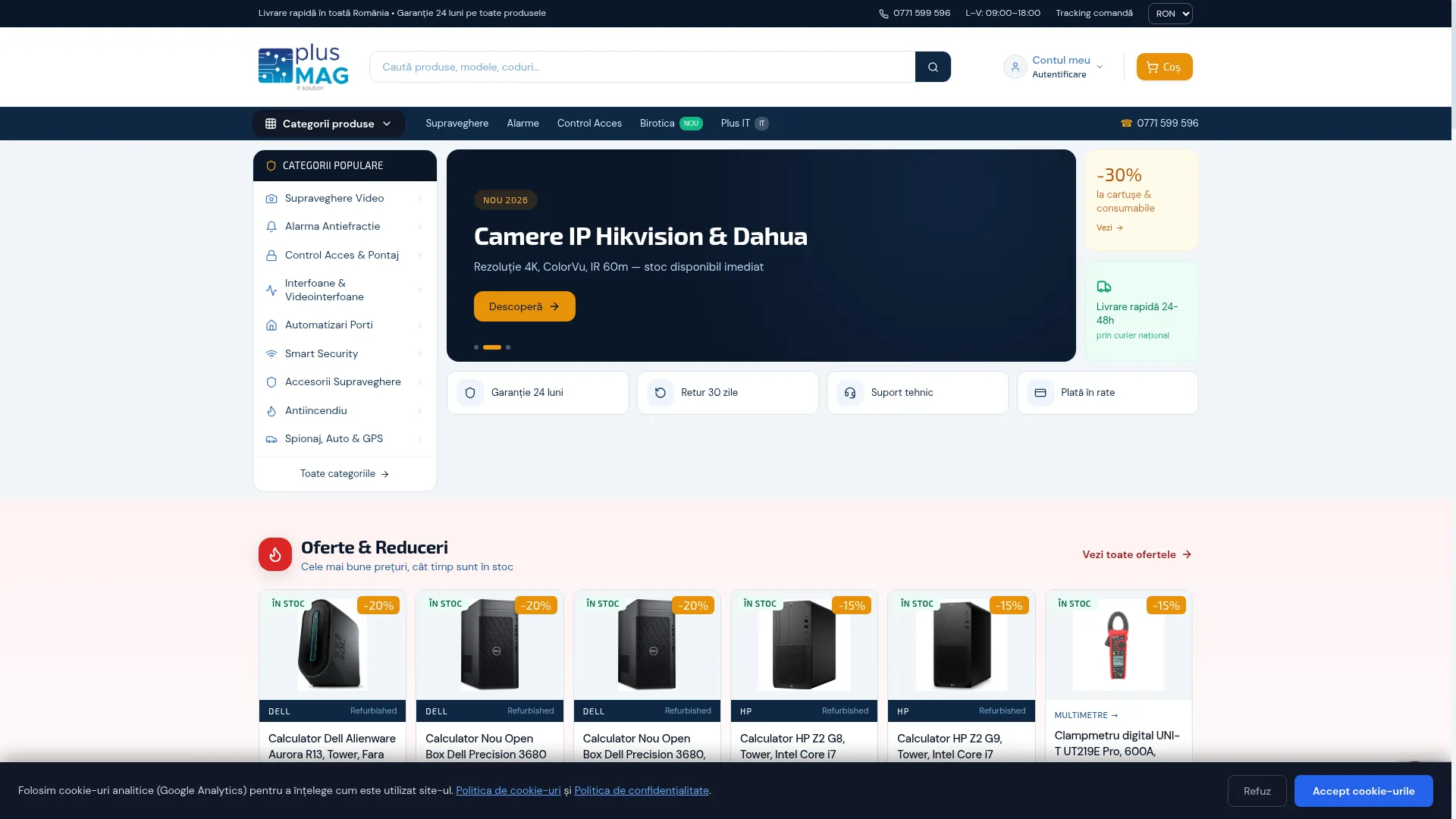Click Vezi link in -30% promo card

coord(1109,227)
